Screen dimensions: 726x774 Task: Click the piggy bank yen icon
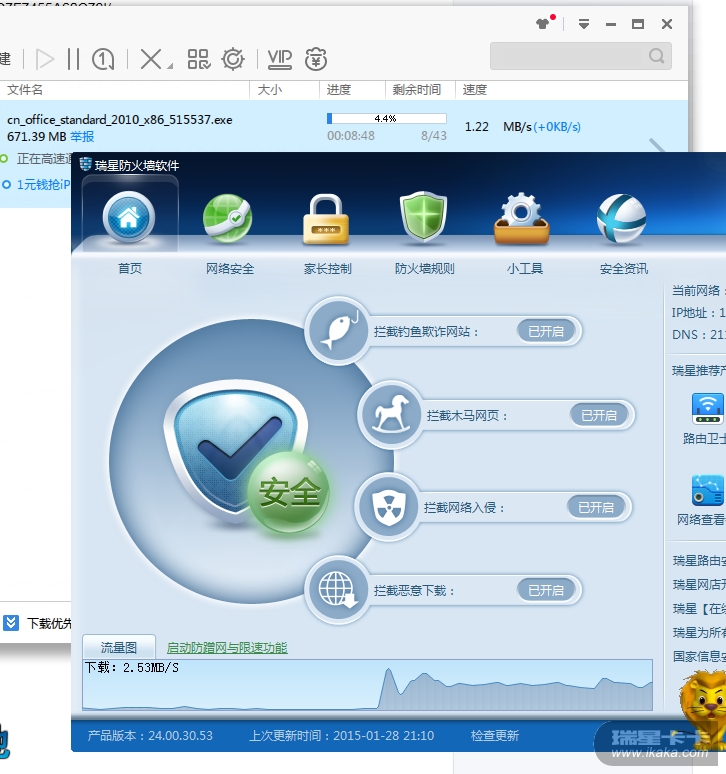(316, 59)
